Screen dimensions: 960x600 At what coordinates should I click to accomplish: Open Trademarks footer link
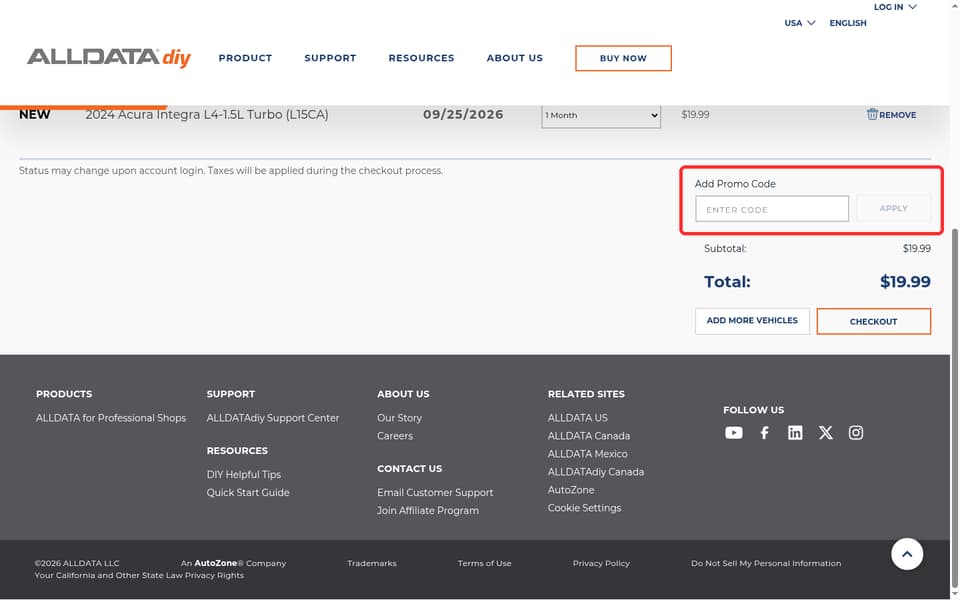pyautogui.click(x=372, y=563)
